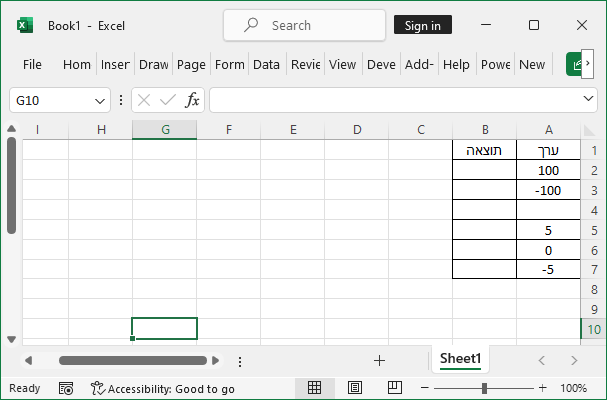Open the File menu
The width and height of the screenshot is (607, 400).
(x=32, y=64)
